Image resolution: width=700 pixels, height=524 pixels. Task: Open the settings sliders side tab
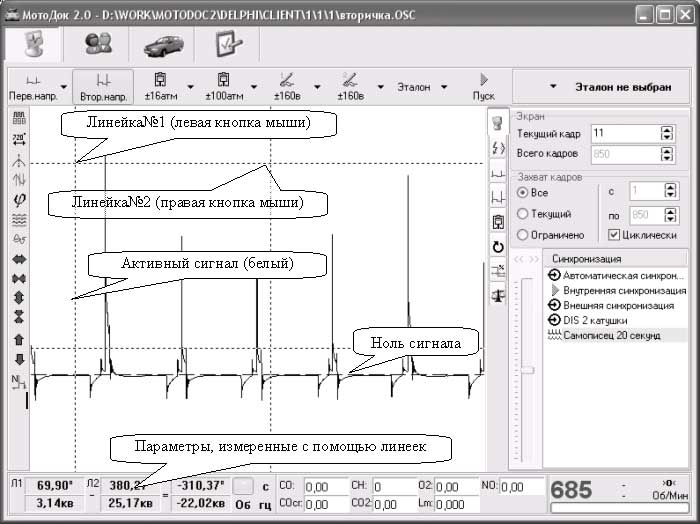point(498,270)
